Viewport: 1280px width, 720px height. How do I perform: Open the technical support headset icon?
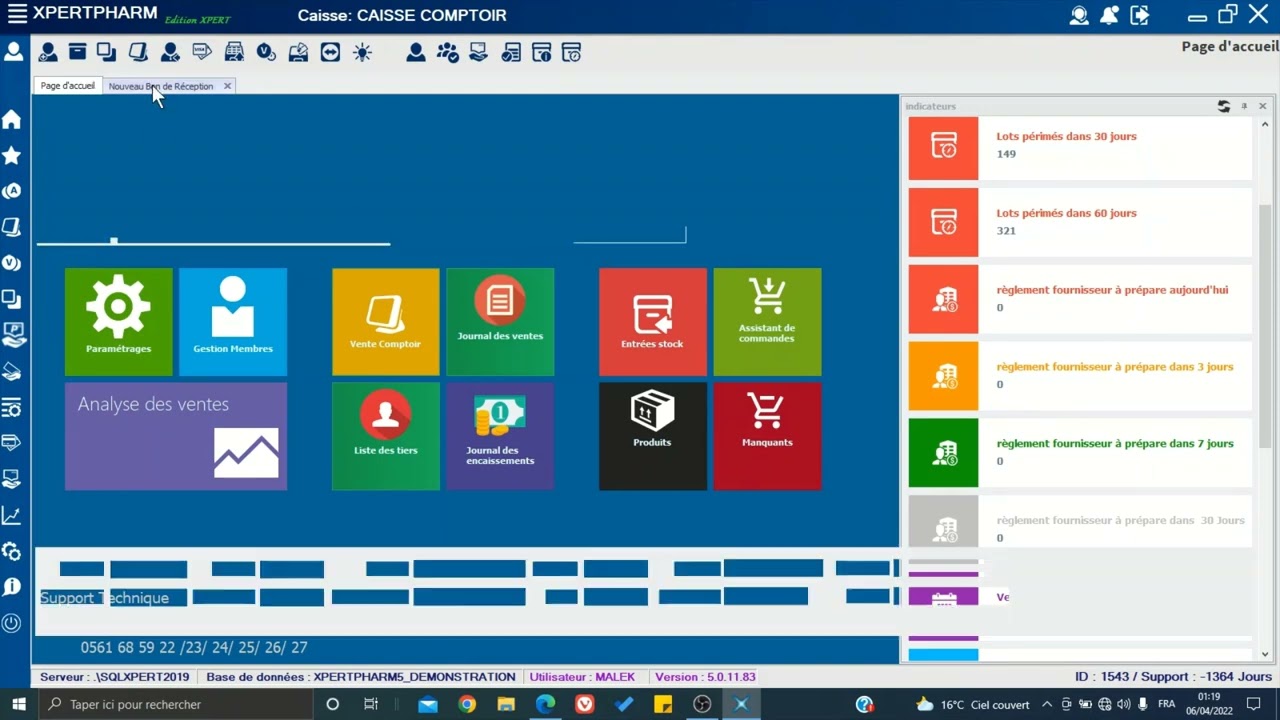pyautogui.click(x=1079, y=15)
